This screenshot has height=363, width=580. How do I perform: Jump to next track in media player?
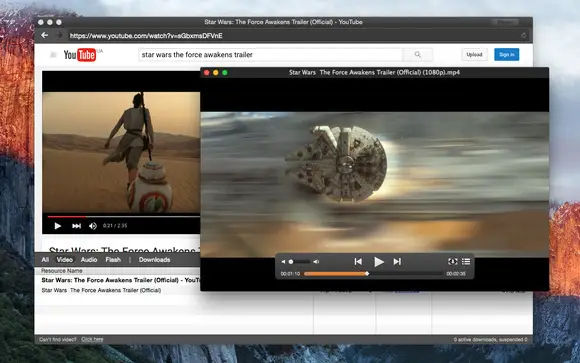coord(397,262)
